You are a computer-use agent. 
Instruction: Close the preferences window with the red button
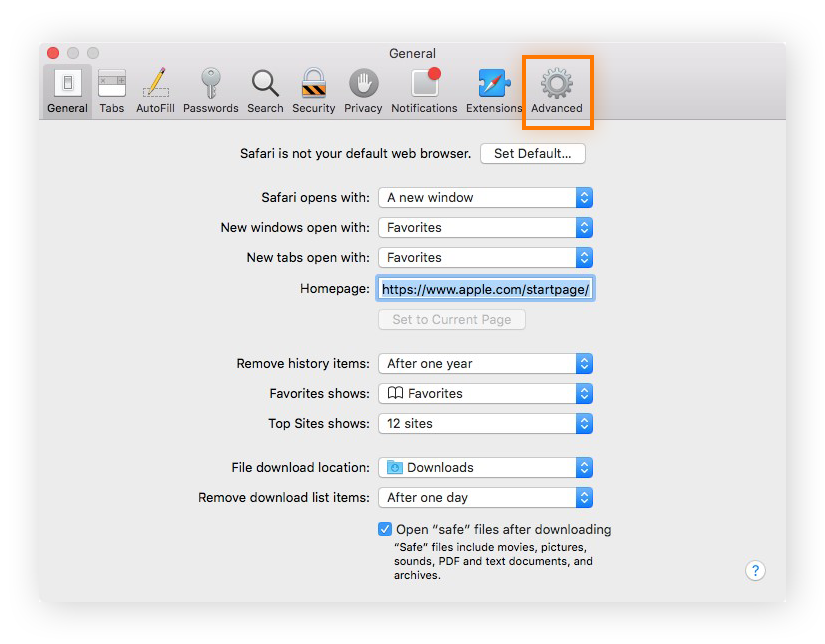[53, 53]
